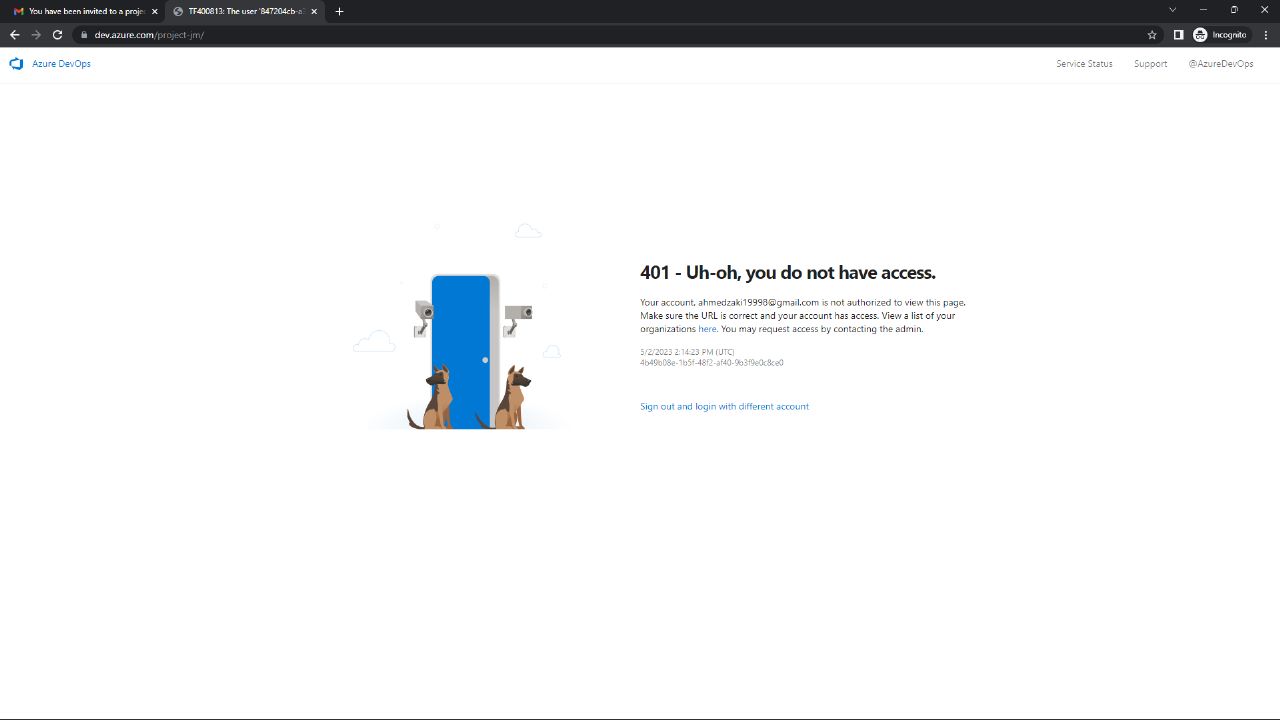1280x720 pixels.
Task: Go back to the previous page
Action: click(14, 34)
